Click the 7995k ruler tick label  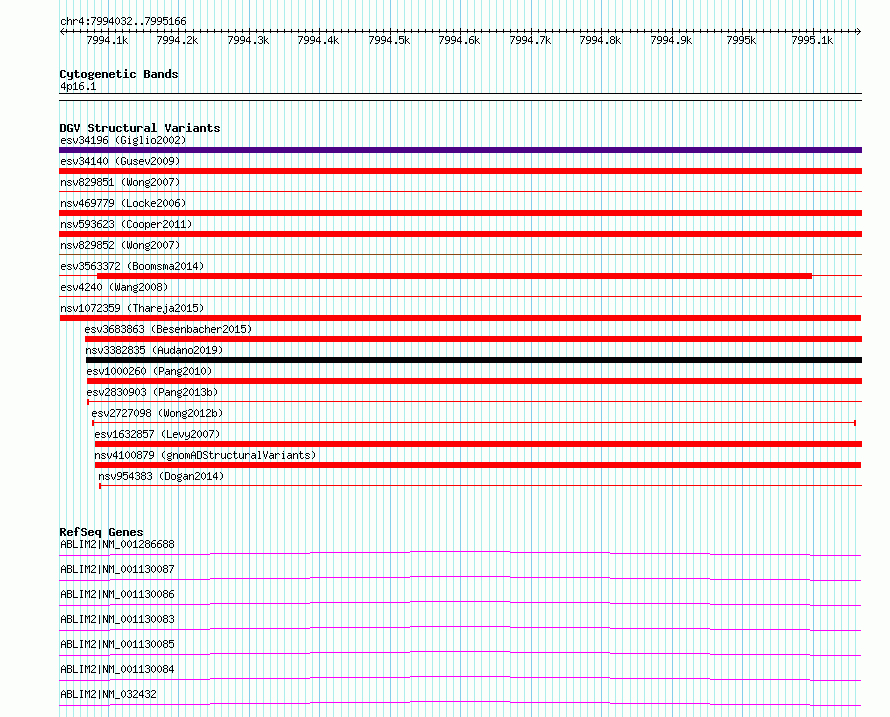tap(741, 40)
